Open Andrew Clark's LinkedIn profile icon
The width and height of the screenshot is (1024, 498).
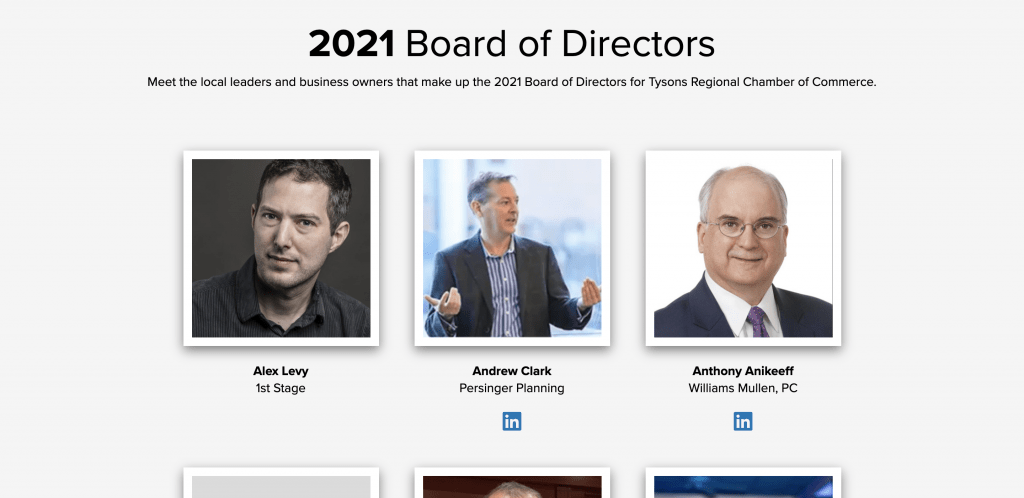pyautogui.click(x=511, y=422)
